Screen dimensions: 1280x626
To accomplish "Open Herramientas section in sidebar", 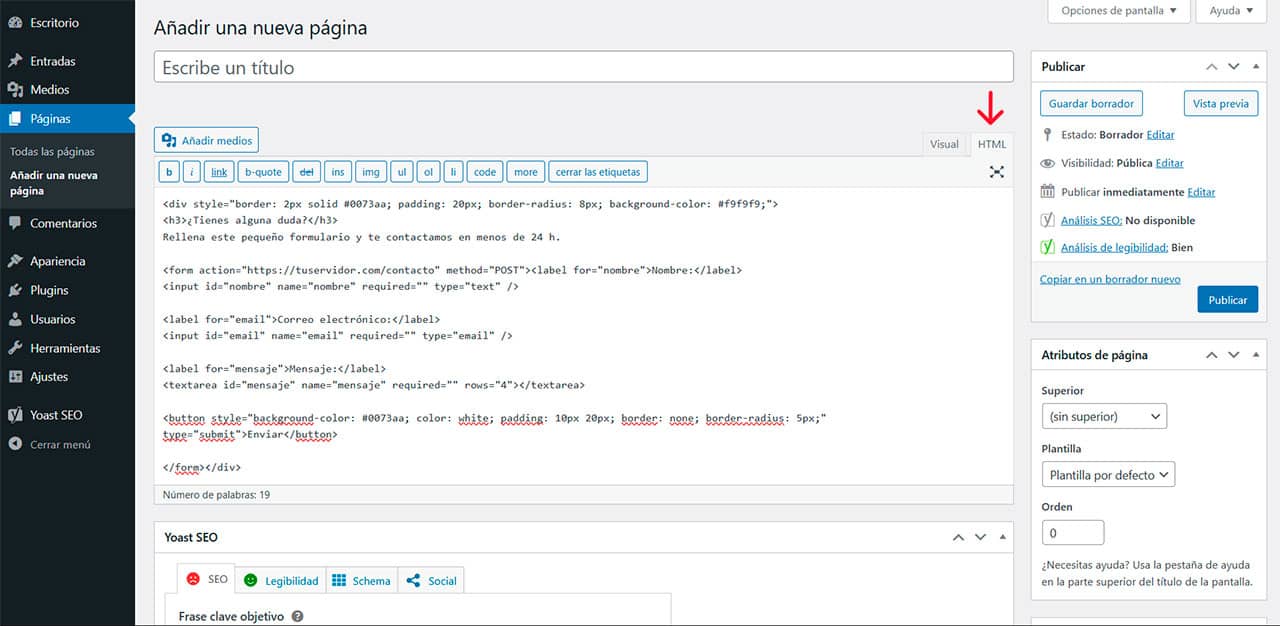I will [x=67, y=348].
